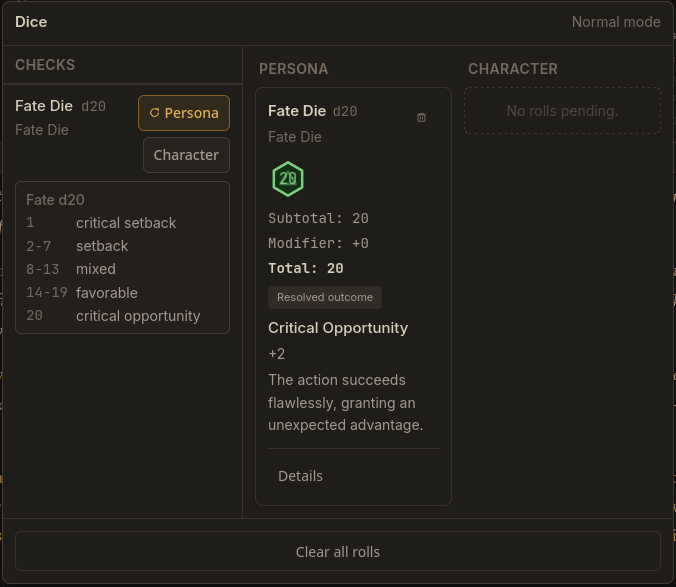Click the Resolved outcome badge
676x587 pixels.
tap(325, 297)
